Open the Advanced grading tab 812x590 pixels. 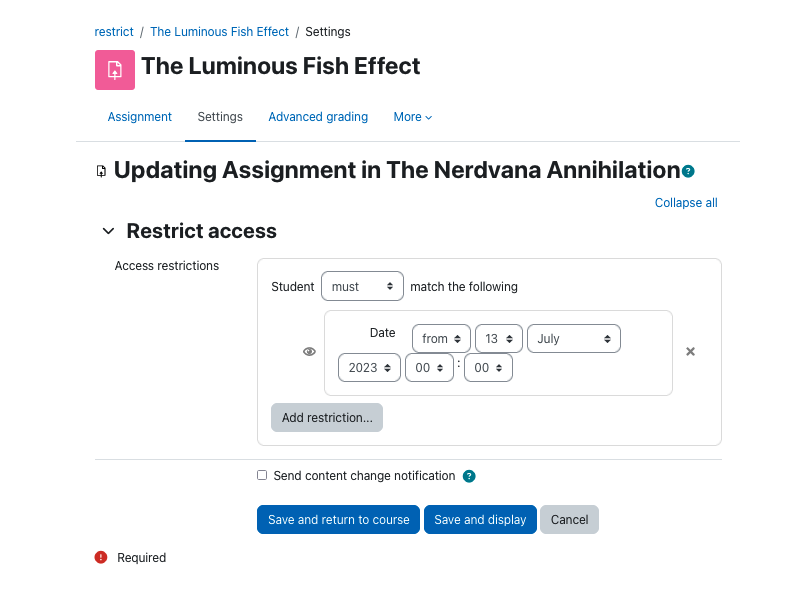tap(318, 117)
